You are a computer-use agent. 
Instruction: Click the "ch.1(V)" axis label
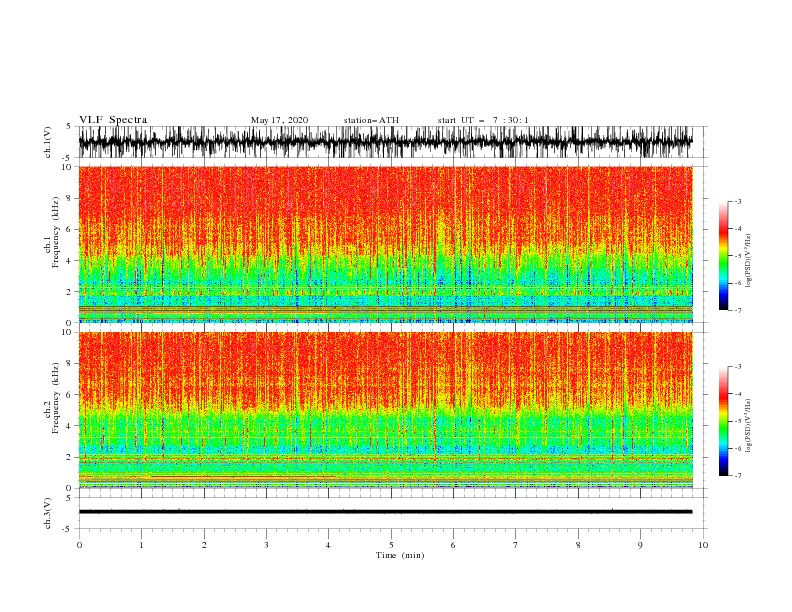pos(48,142)
